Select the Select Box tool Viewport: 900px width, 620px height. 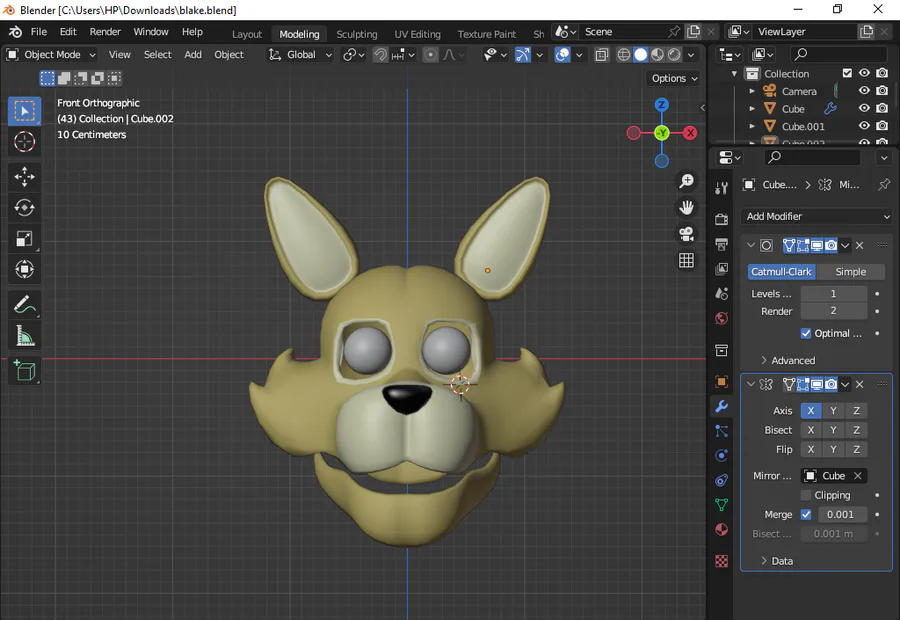click(x=24, y=111)
